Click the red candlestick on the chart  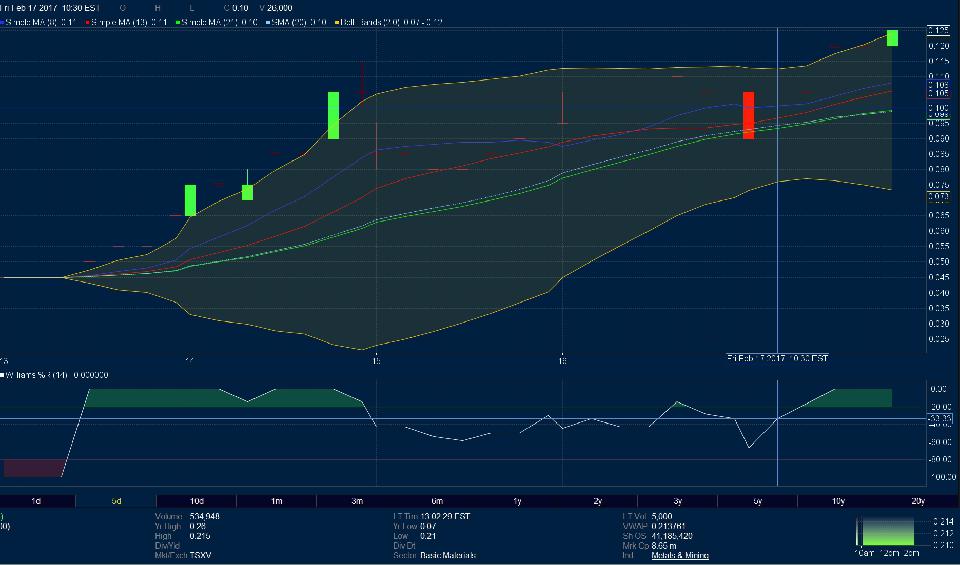pyautogui.click(x=748, y=114)
